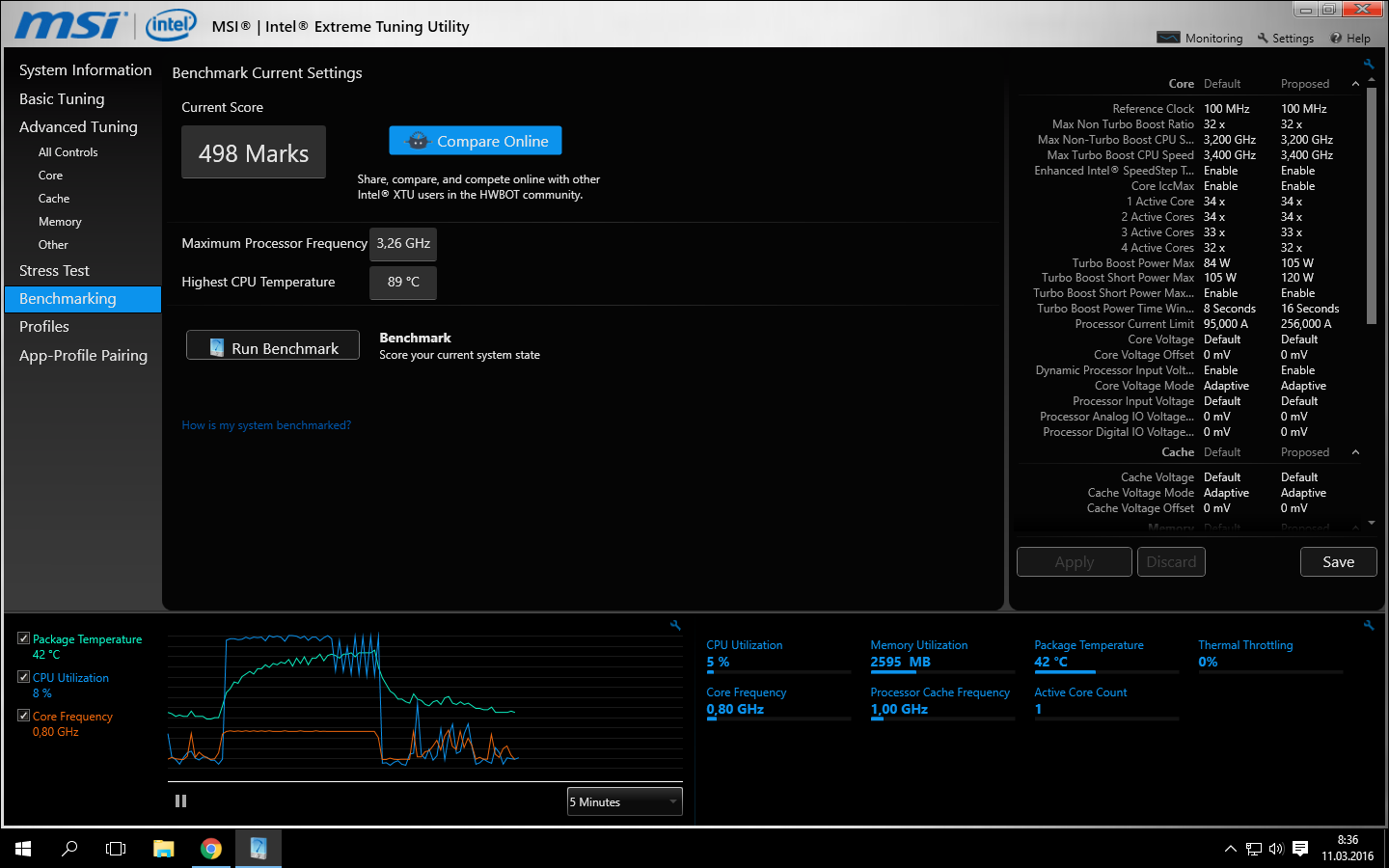Launch Google Chrome from the taskbar
Image resolution: width=1389 pixels, height=868 pixels.
tap(211, 849)
